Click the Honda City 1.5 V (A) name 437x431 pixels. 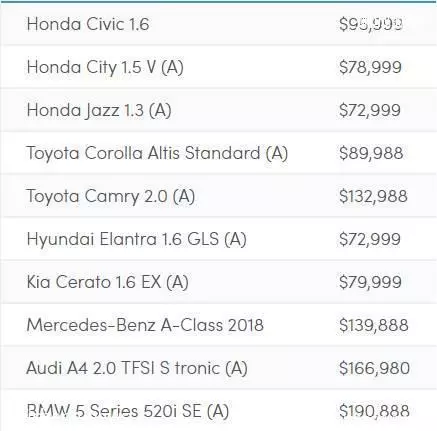click(105, 67)
